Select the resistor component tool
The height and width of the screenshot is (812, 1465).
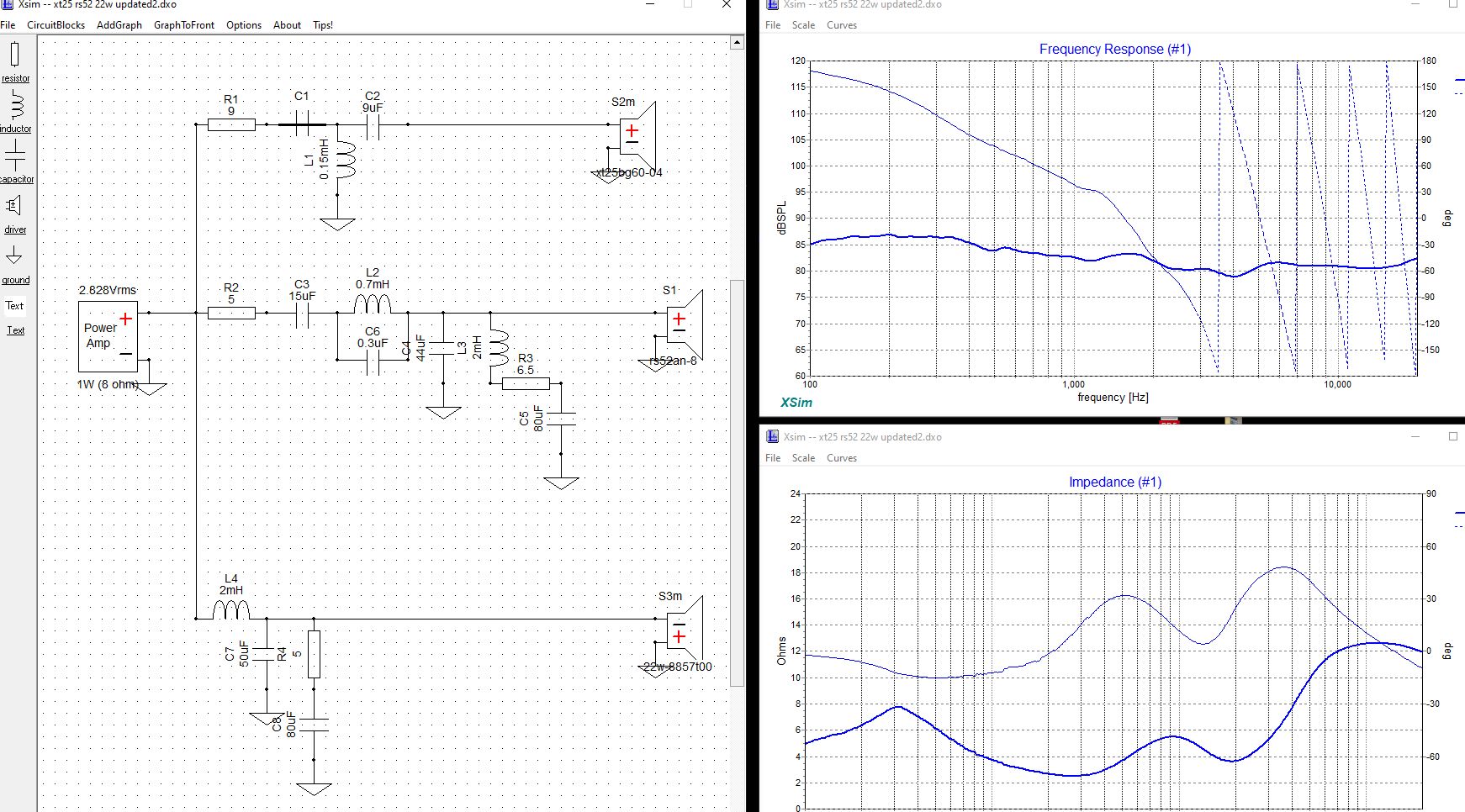pyautogui.click(x=15, y=61)
